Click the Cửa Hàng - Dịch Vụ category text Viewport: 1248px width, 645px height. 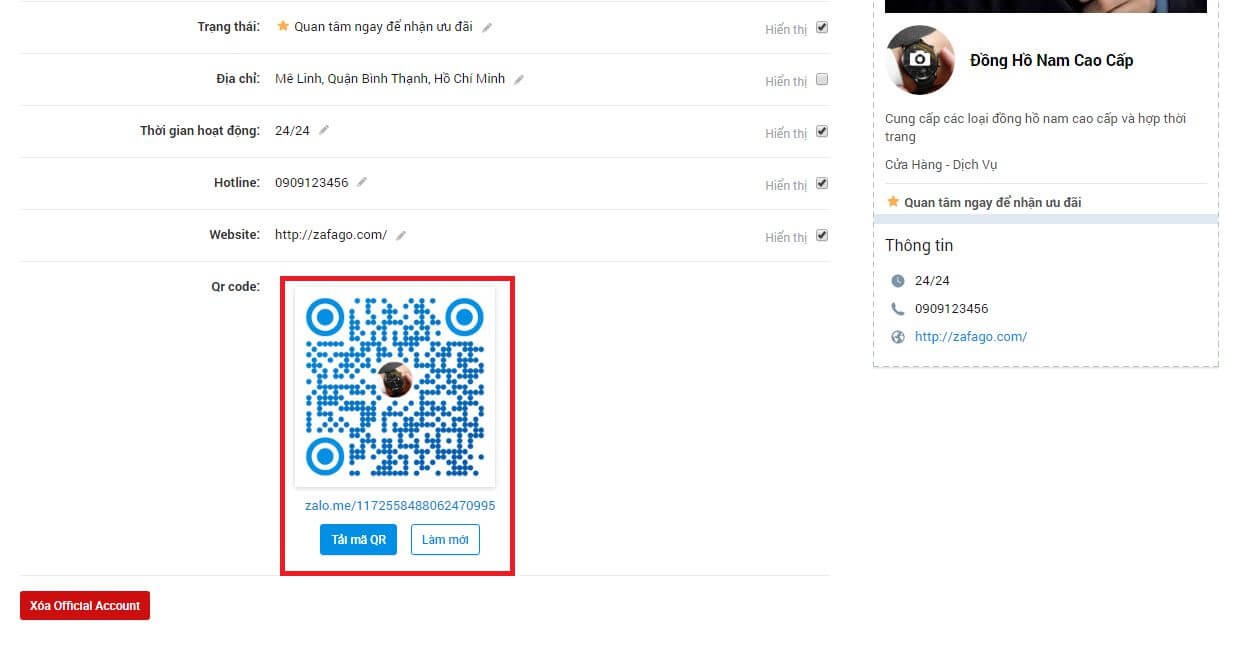tap(941, 165)
